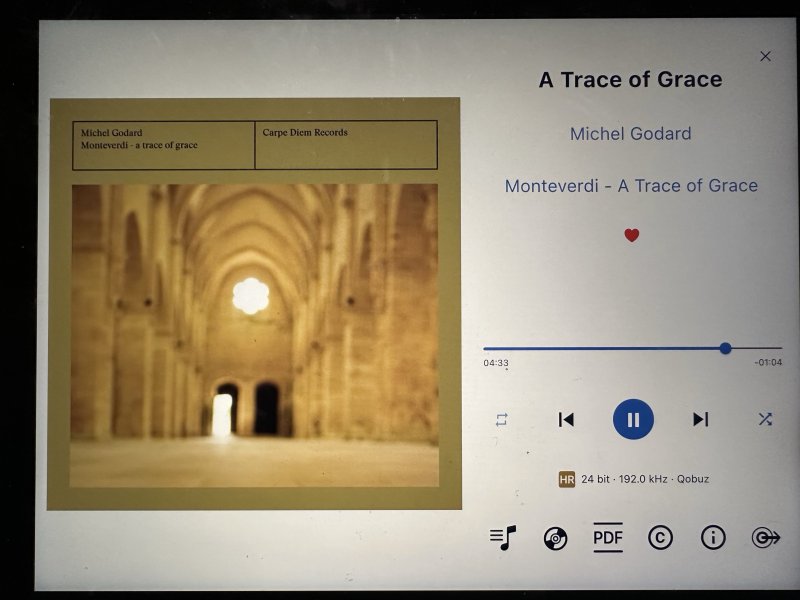Open the PDF booklet
Viewport: 800px width, 600px height.
[x=608, y=537]
